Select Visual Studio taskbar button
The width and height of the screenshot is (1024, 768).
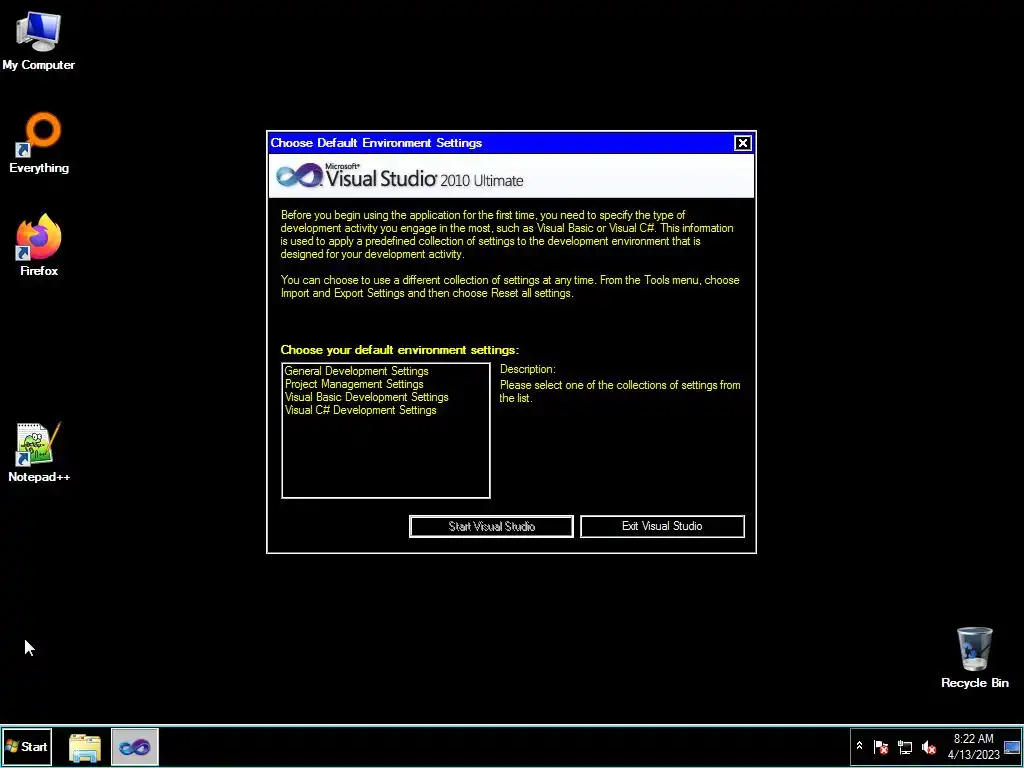click(x=135, y=747)
